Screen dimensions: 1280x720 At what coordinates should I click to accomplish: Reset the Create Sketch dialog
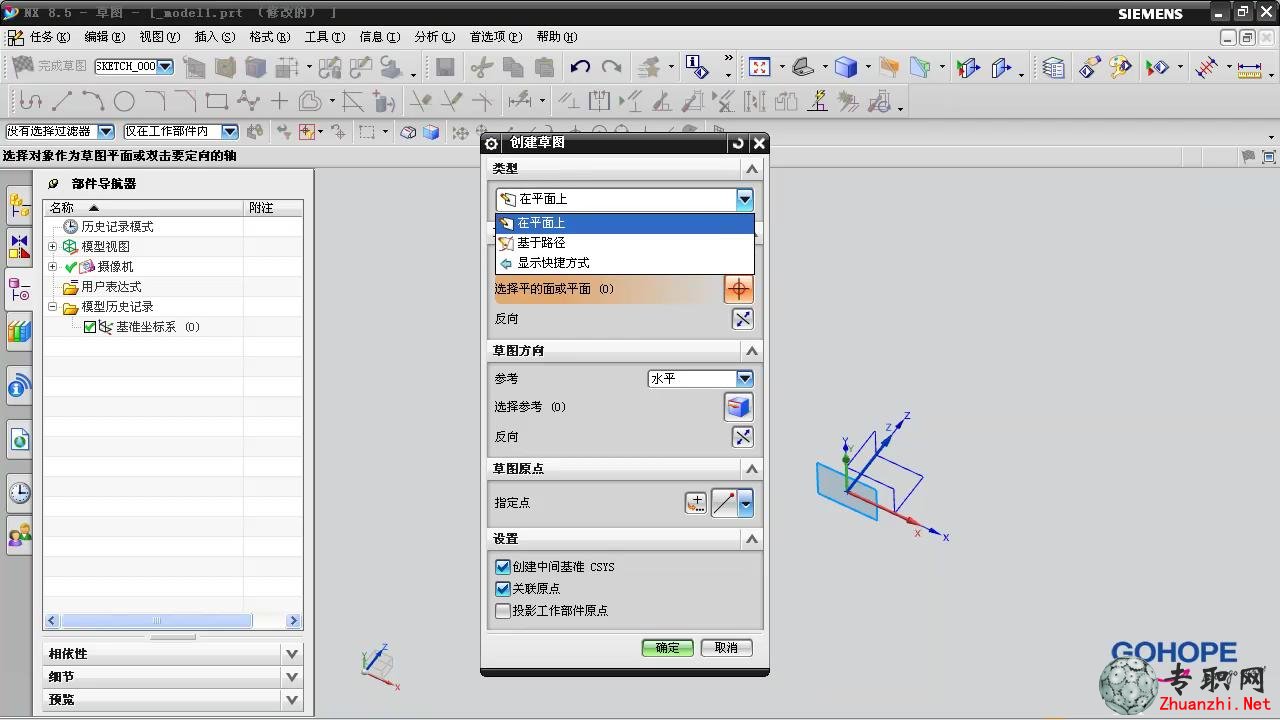[738, 143]
